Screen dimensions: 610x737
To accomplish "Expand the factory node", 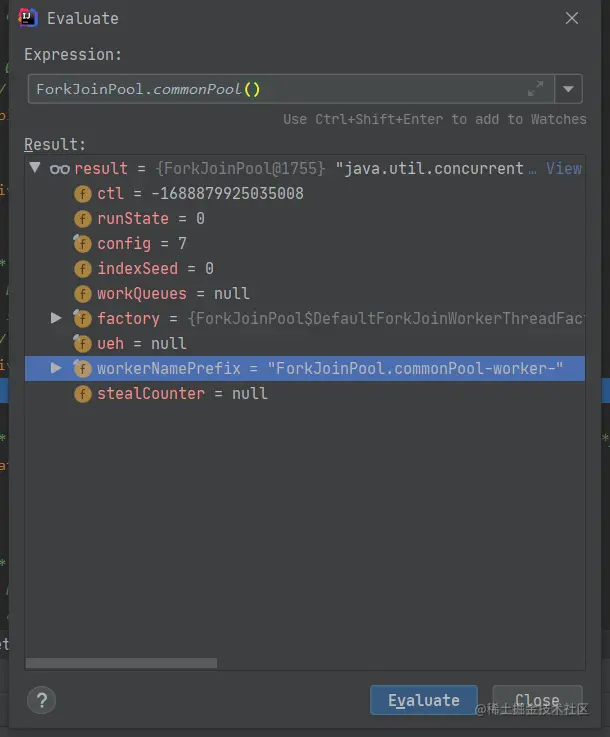I will pyautogui.click(x=56, y=318).
